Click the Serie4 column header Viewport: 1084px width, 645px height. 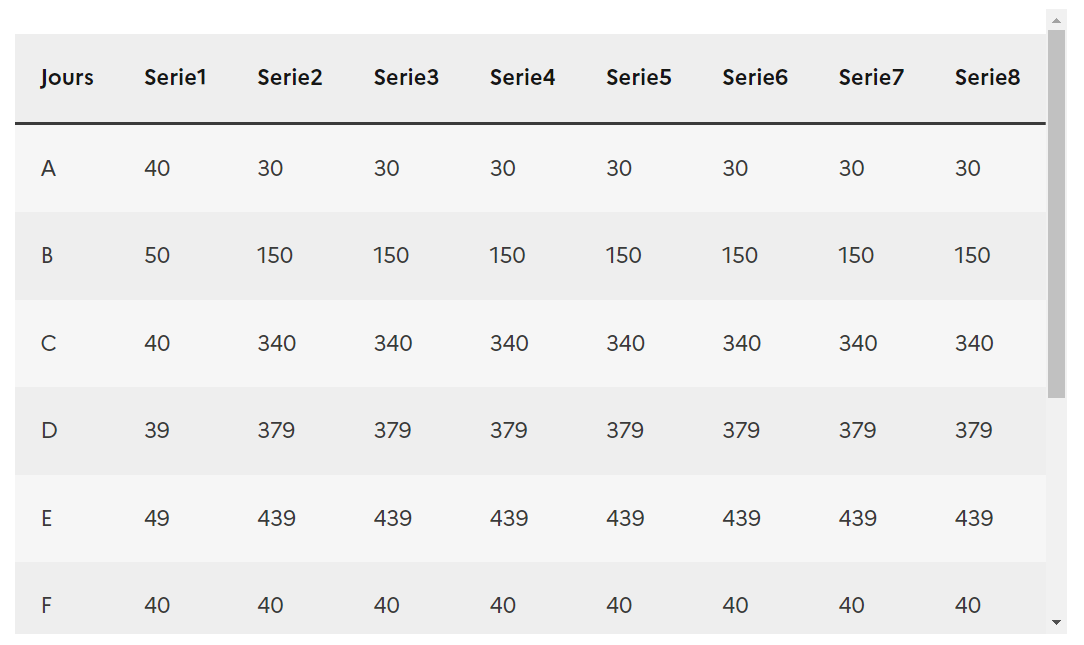tap(522, 77)
